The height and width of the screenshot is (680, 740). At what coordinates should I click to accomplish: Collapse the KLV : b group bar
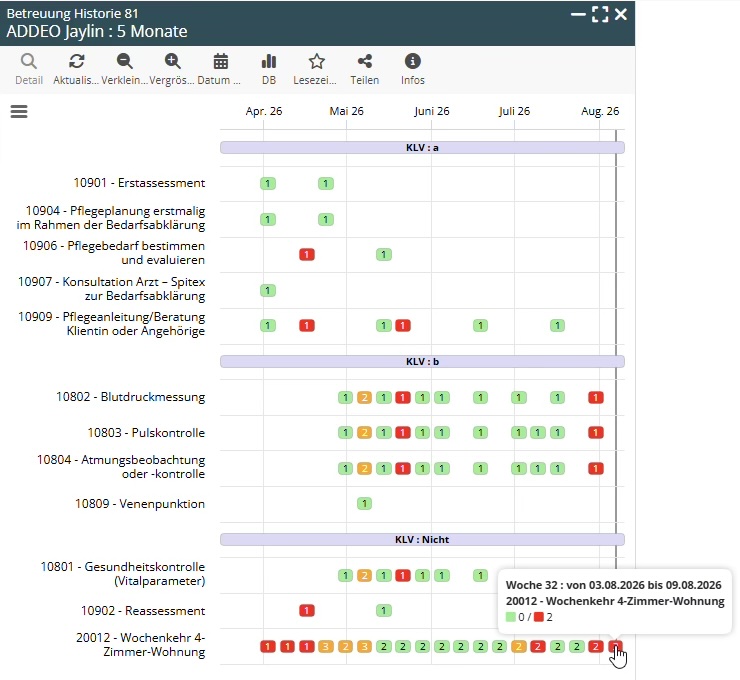pyautogui.click(x=422, y=361)
